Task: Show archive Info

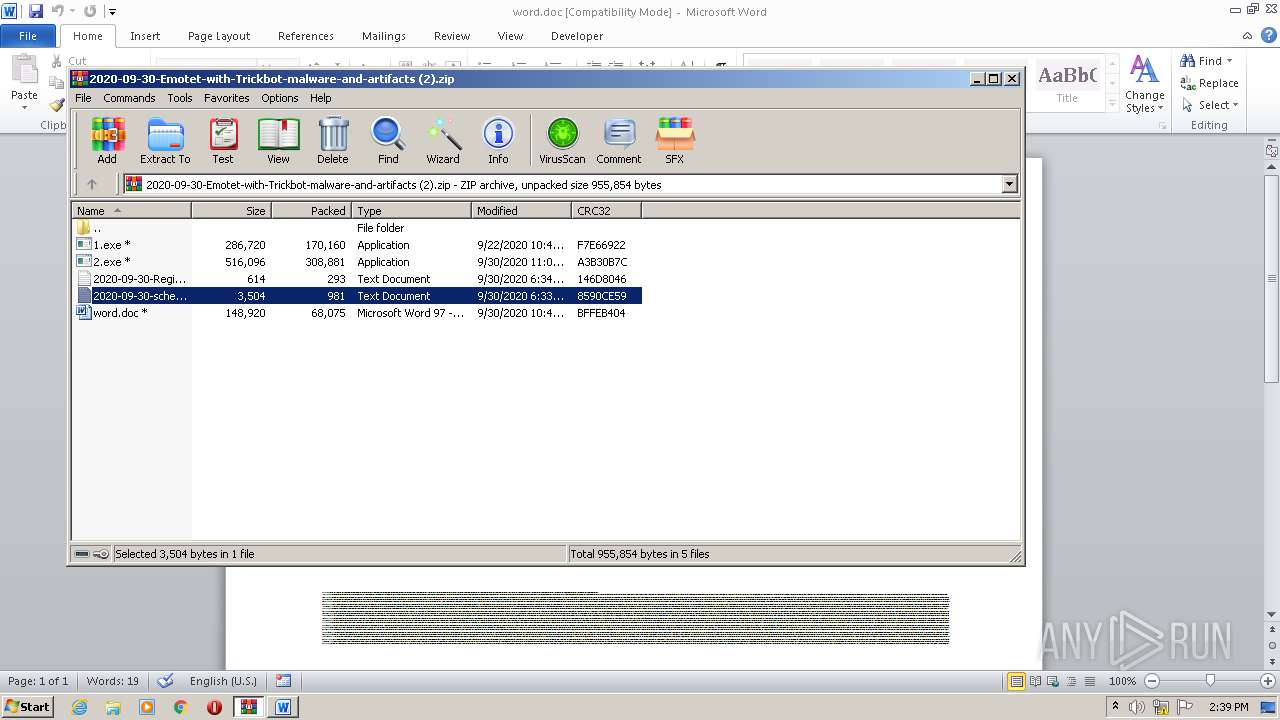Action: (x=498, y=140)
